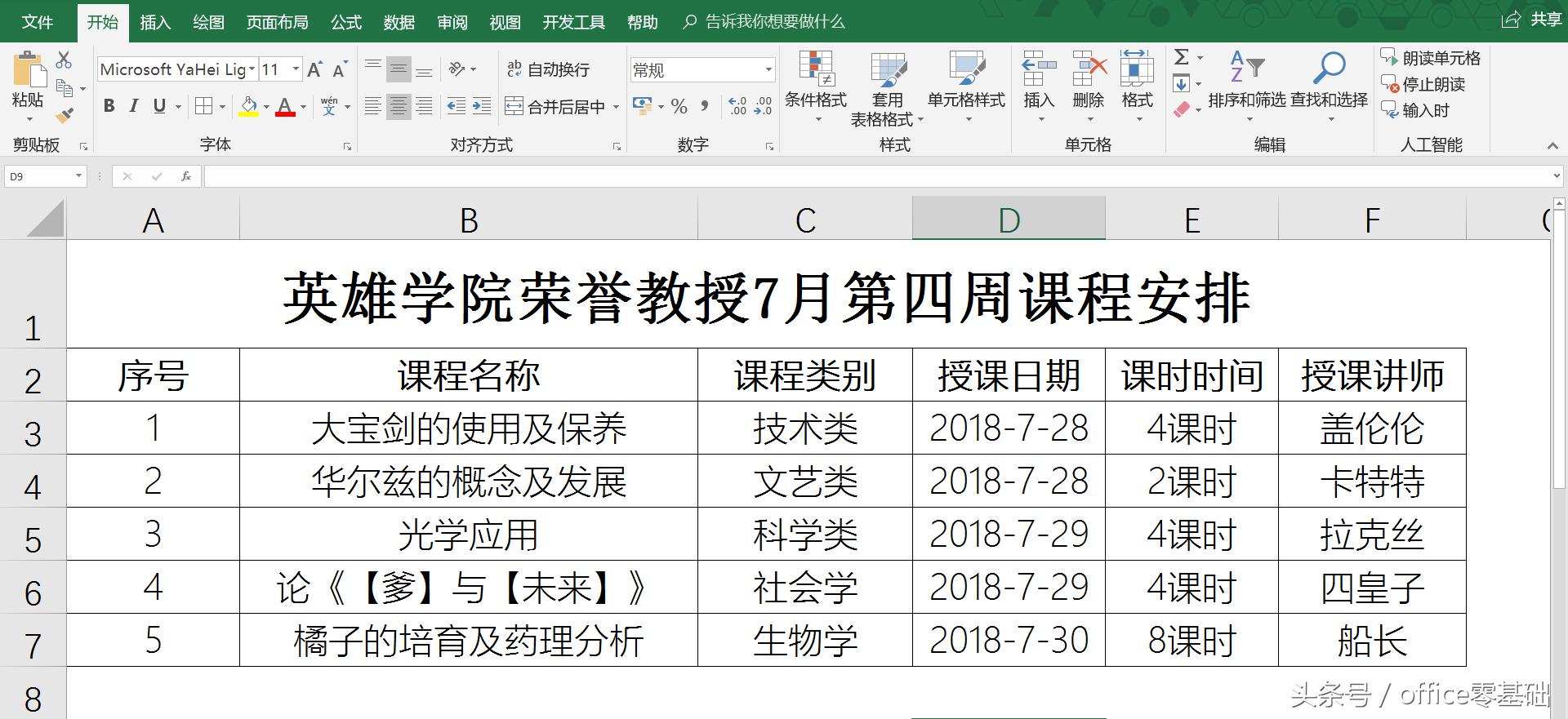Image resolution: width=1568 pixels, height=719 pixels.
Task: Click 输入时 speak on enter
Action: [1415, 110]
